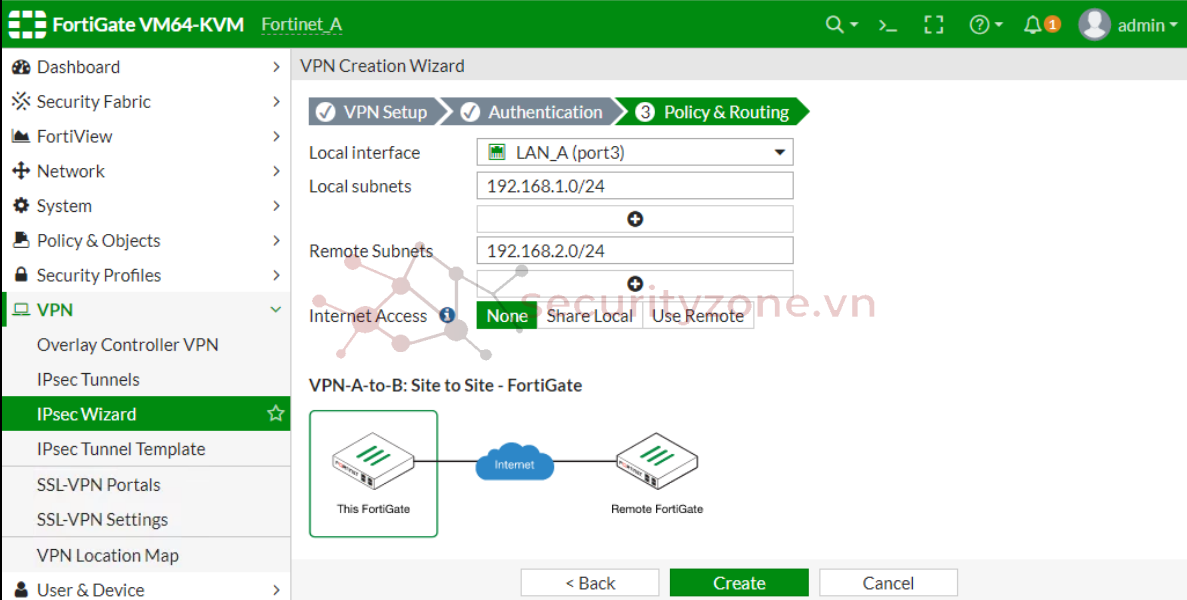Open the IPsec Wizard menu item
1187x600 pixels.
[147, 414]
